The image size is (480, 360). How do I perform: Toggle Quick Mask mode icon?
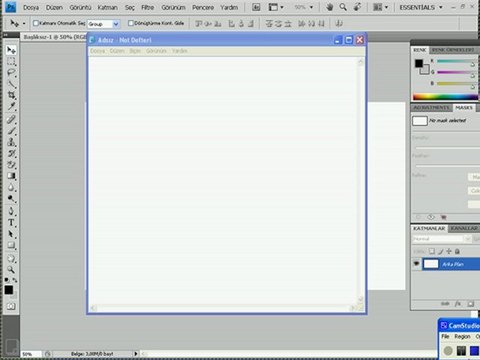[x=11, y=306]
